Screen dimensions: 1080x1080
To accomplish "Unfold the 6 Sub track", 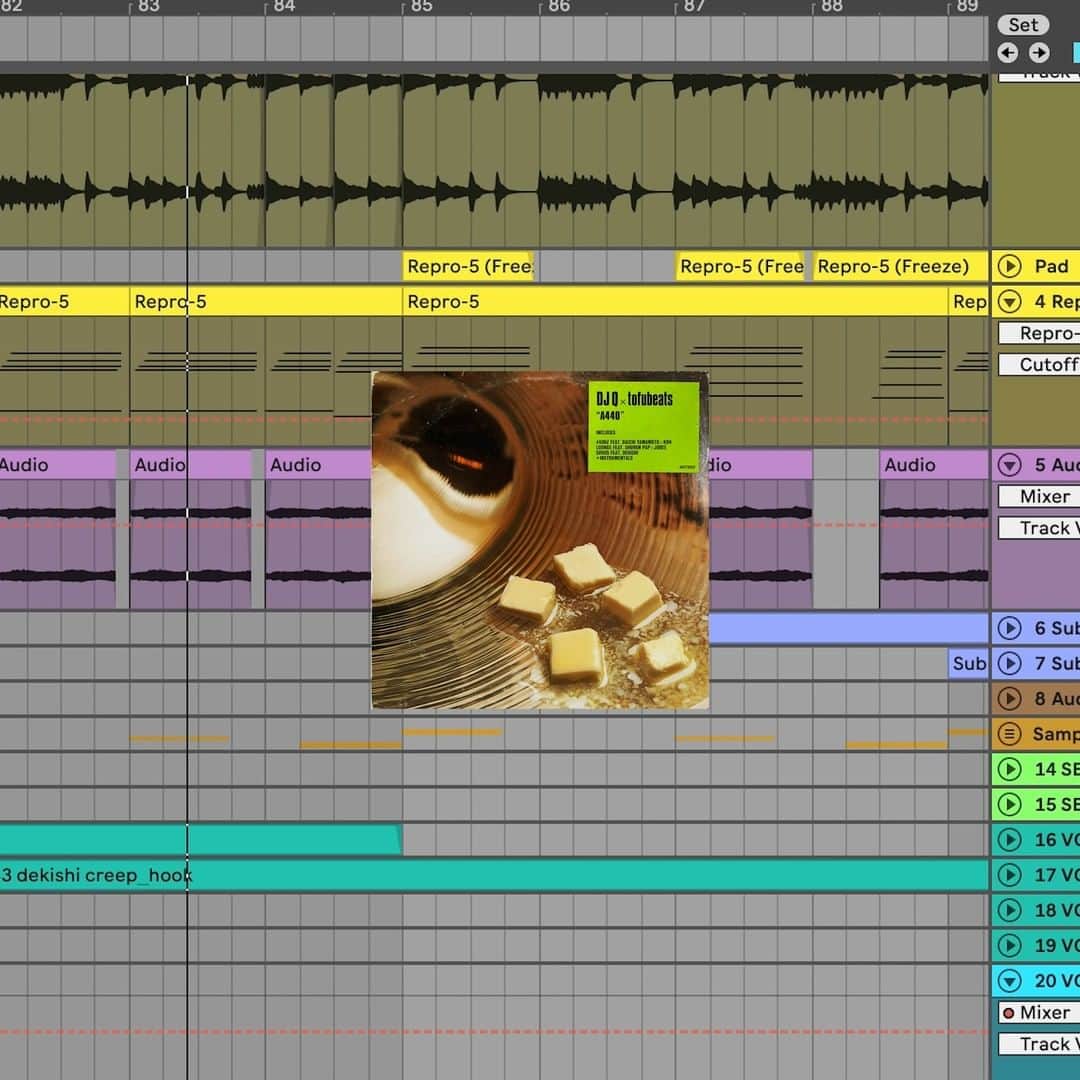I will tap(1010, 628).
